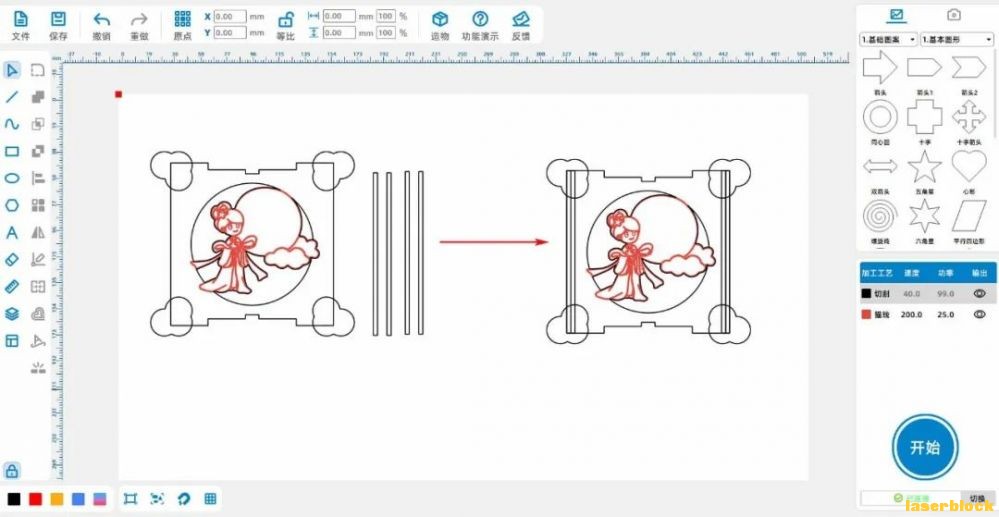Click the array grid arrangement icon

[38, 205]
